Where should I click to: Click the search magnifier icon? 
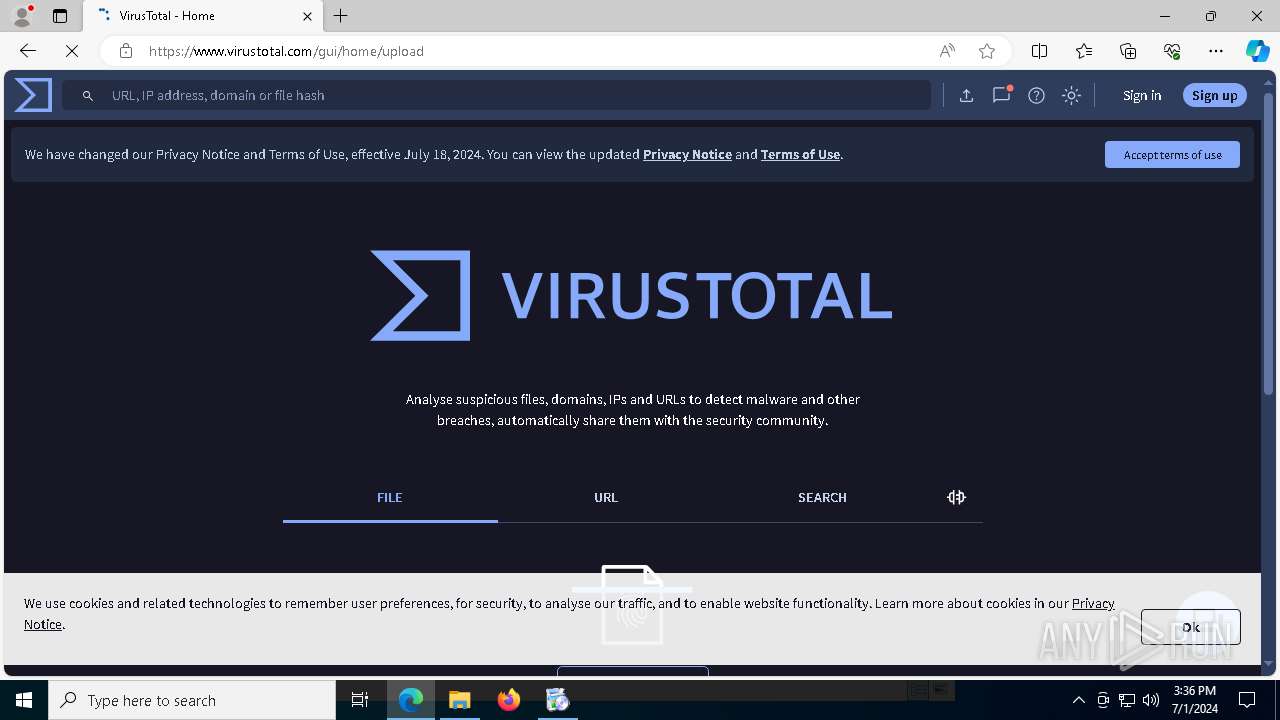pyautogui.click(x=88, y=95)
